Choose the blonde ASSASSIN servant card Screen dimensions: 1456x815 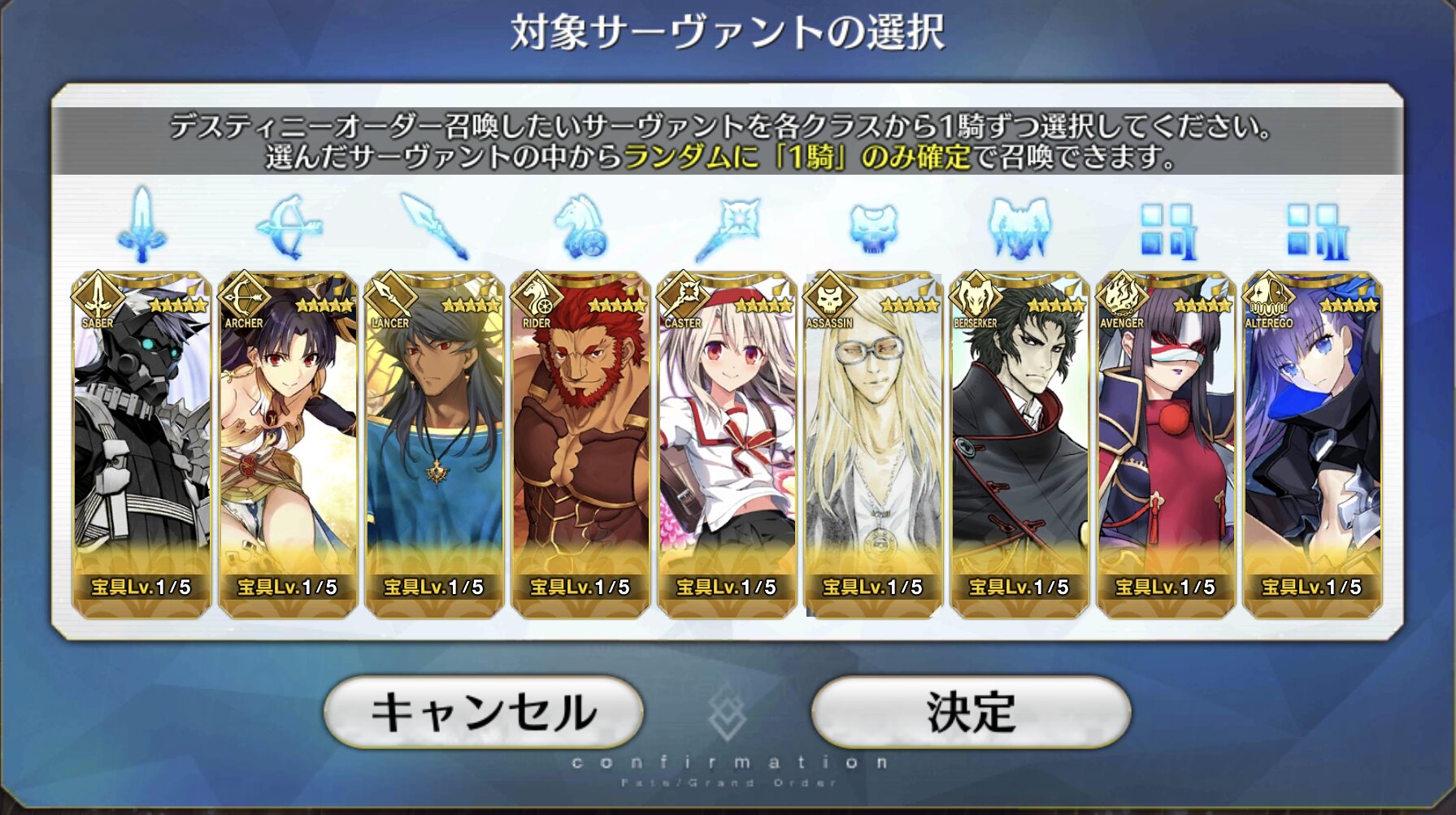873,444
